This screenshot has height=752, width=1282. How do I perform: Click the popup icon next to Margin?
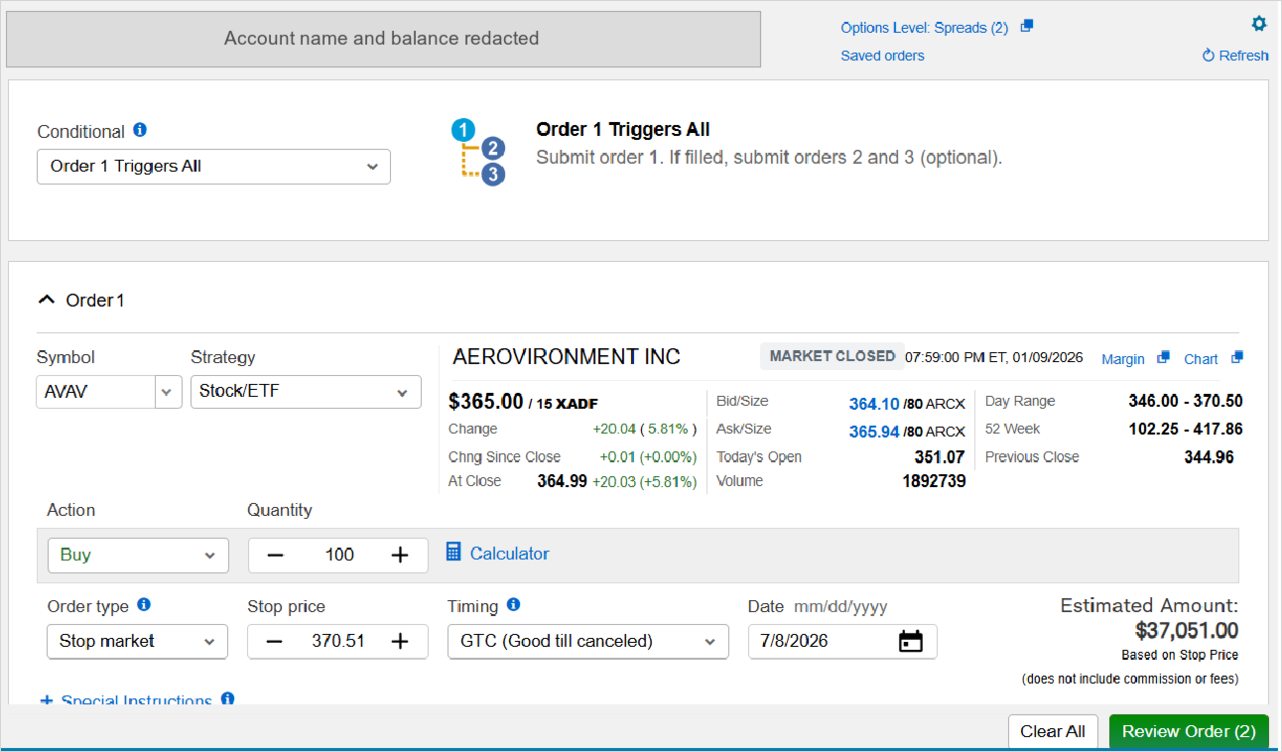coord(1163,358)
